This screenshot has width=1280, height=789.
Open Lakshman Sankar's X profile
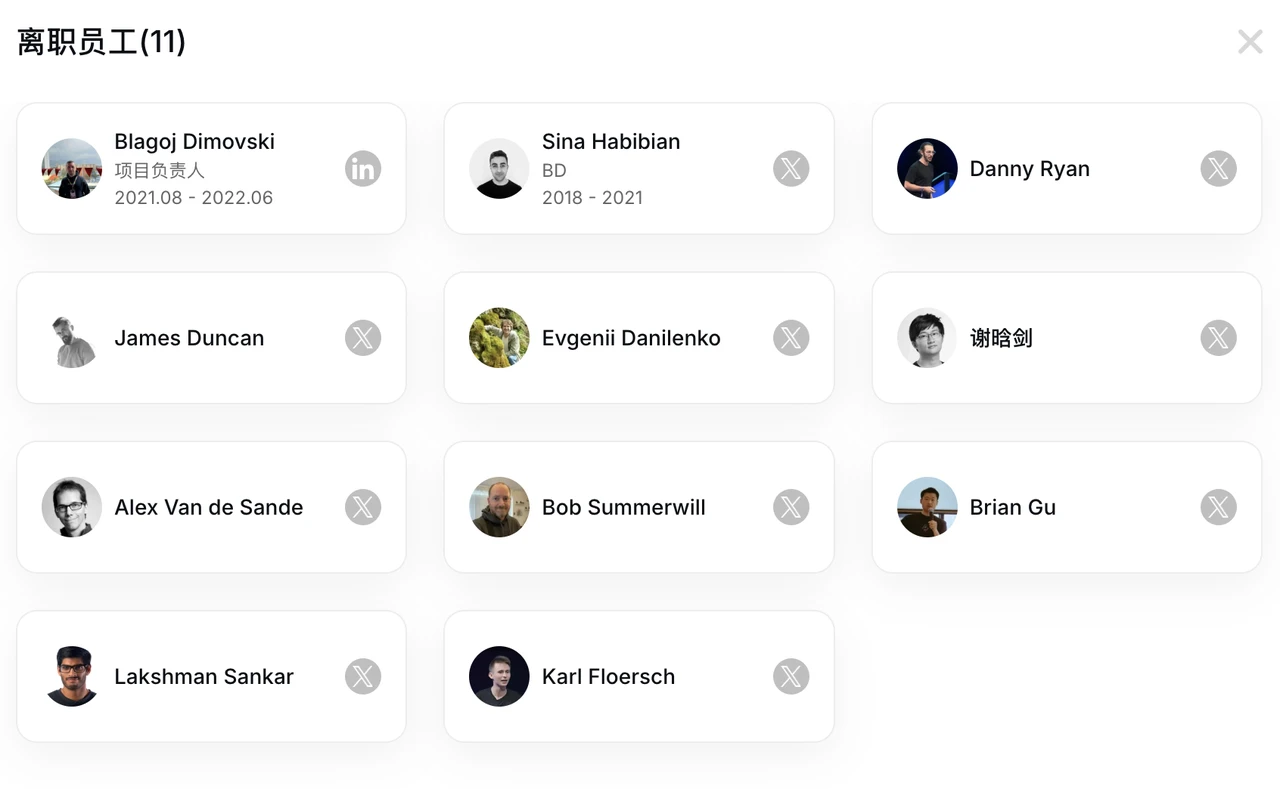[363, 676]
